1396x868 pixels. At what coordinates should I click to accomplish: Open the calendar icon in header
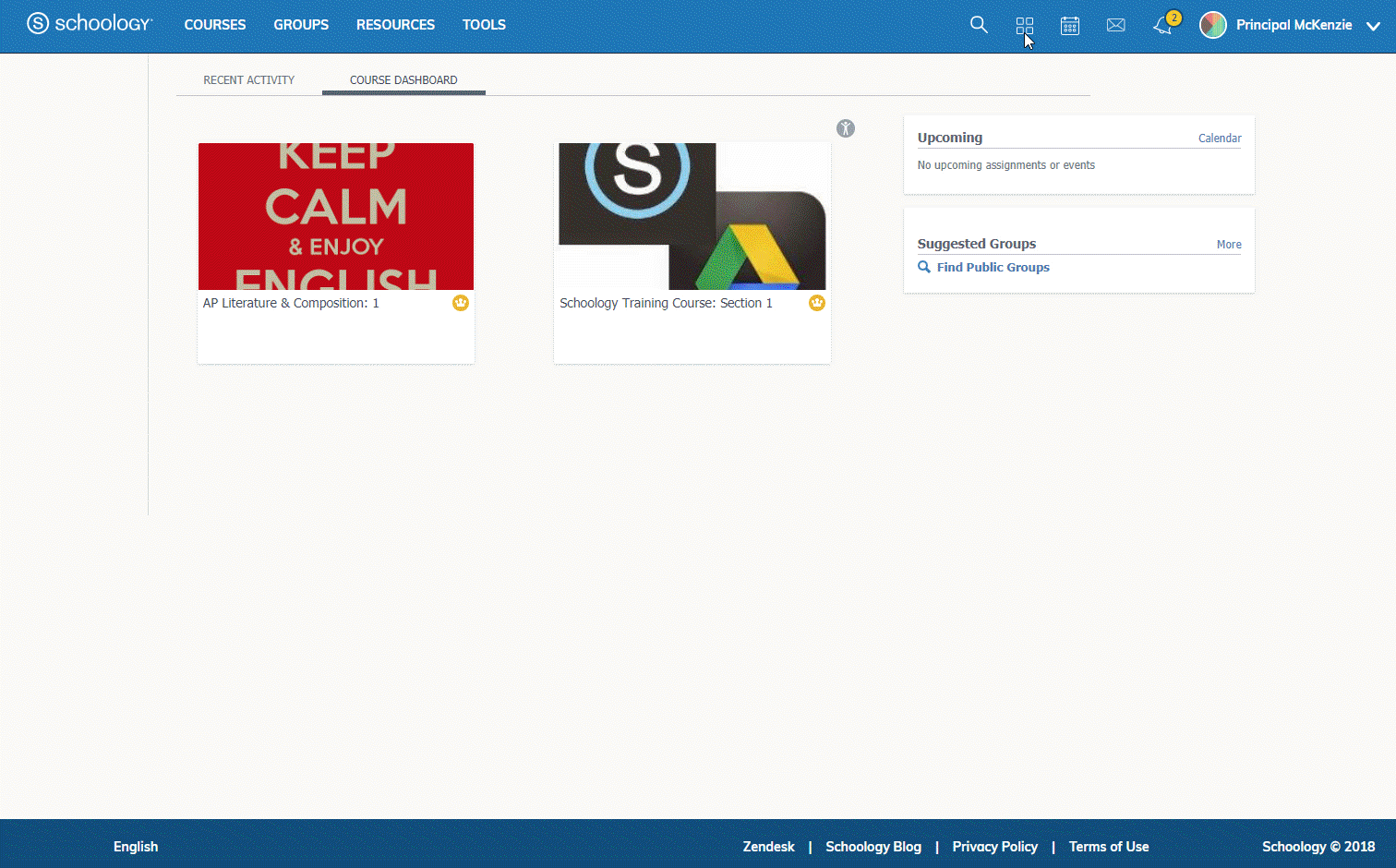pos(1070,25)
